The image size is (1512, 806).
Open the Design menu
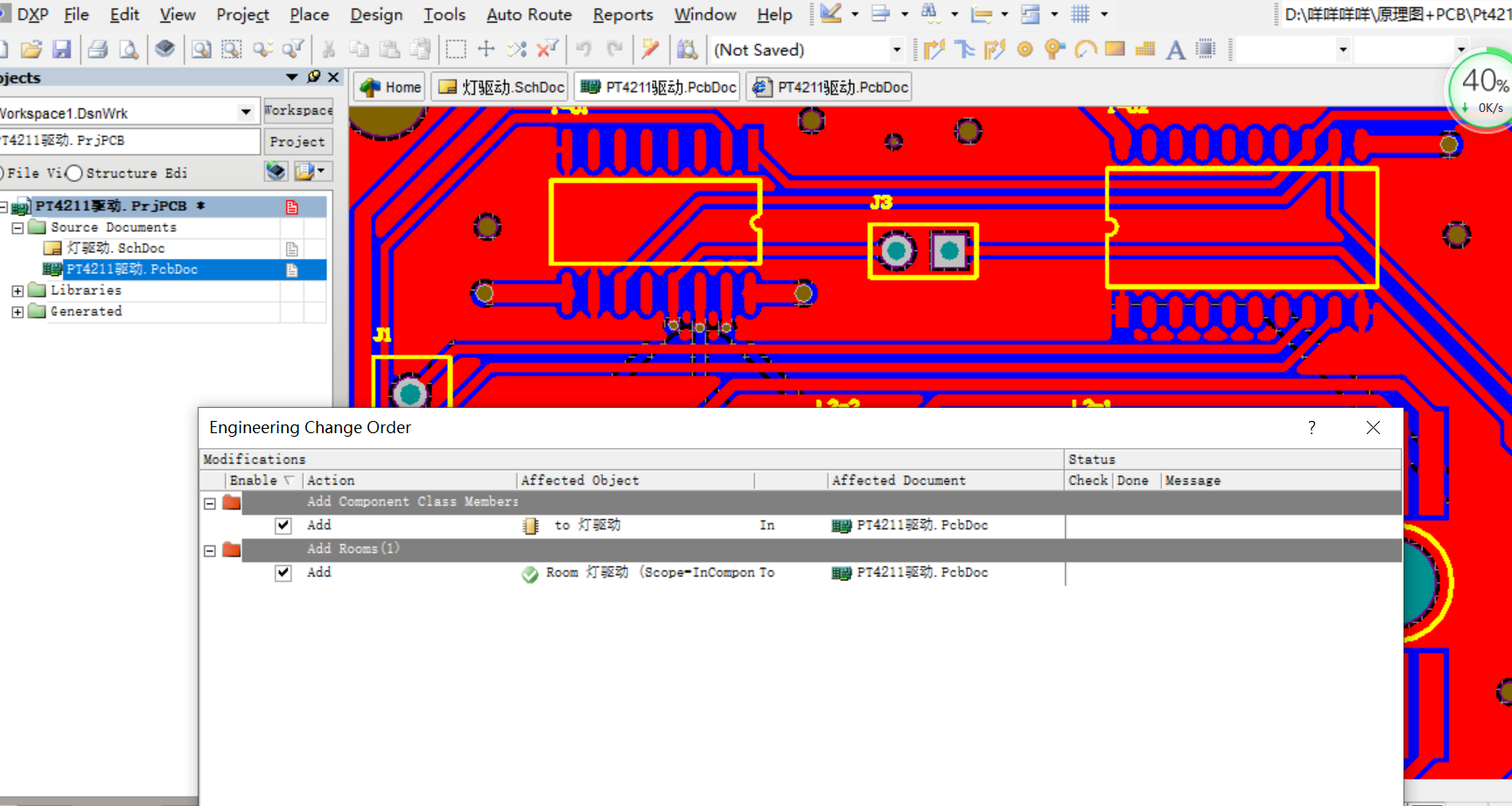click(x=376, y=14)
